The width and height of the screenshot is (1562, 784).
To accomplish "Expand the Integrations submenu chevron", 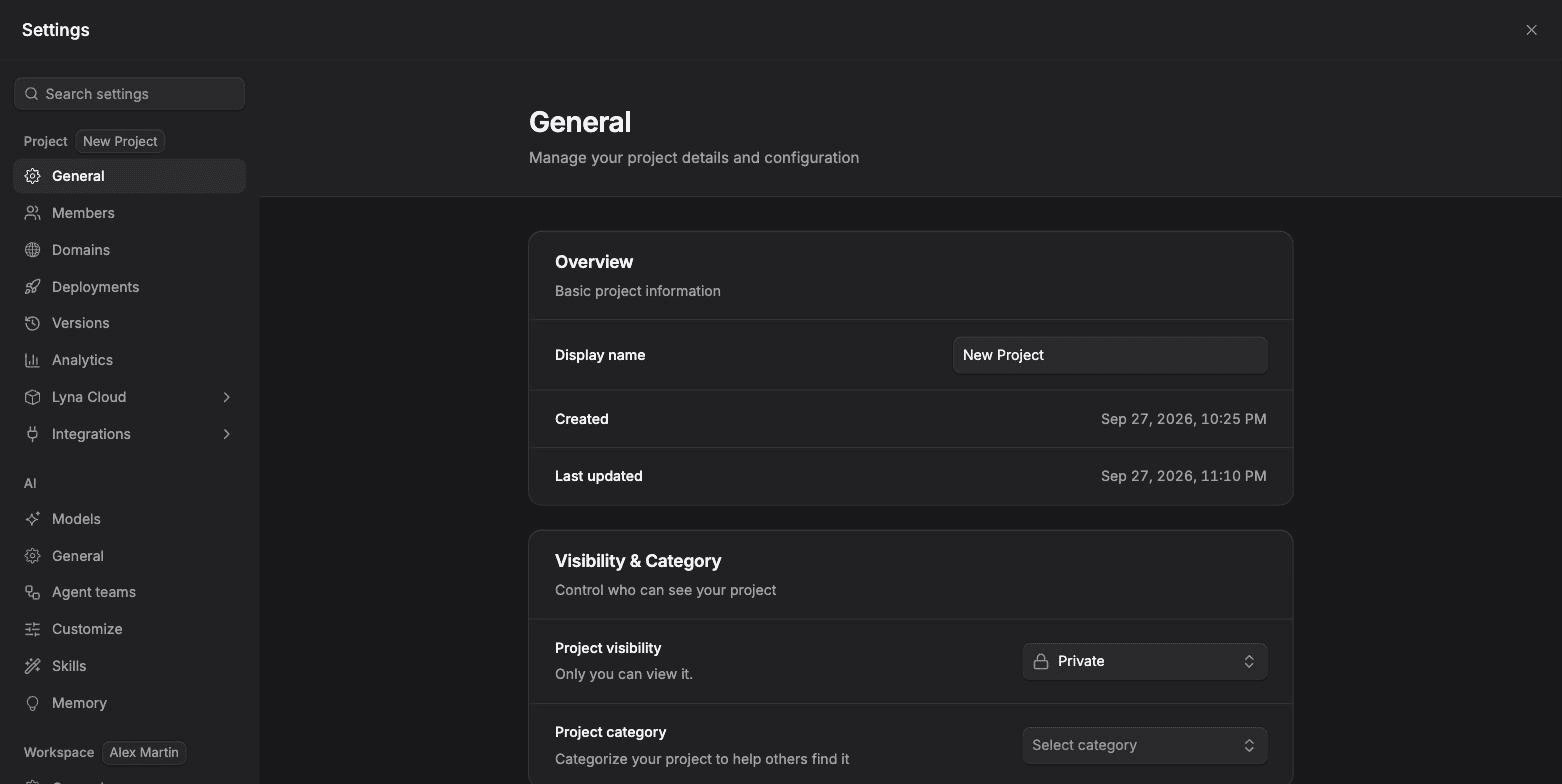I will click(x=227, y=434).
